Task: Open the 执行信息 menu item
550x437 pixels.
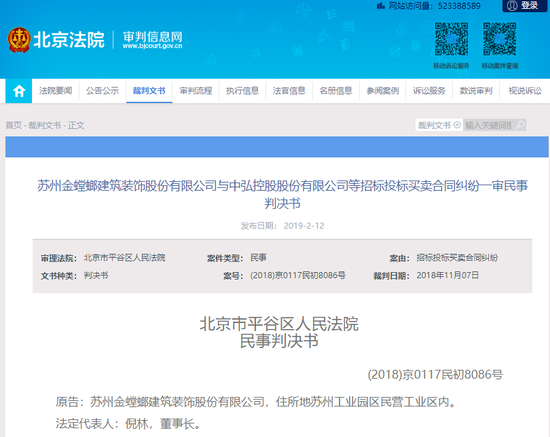Action: pyautogui.click(x=242, y=91)
